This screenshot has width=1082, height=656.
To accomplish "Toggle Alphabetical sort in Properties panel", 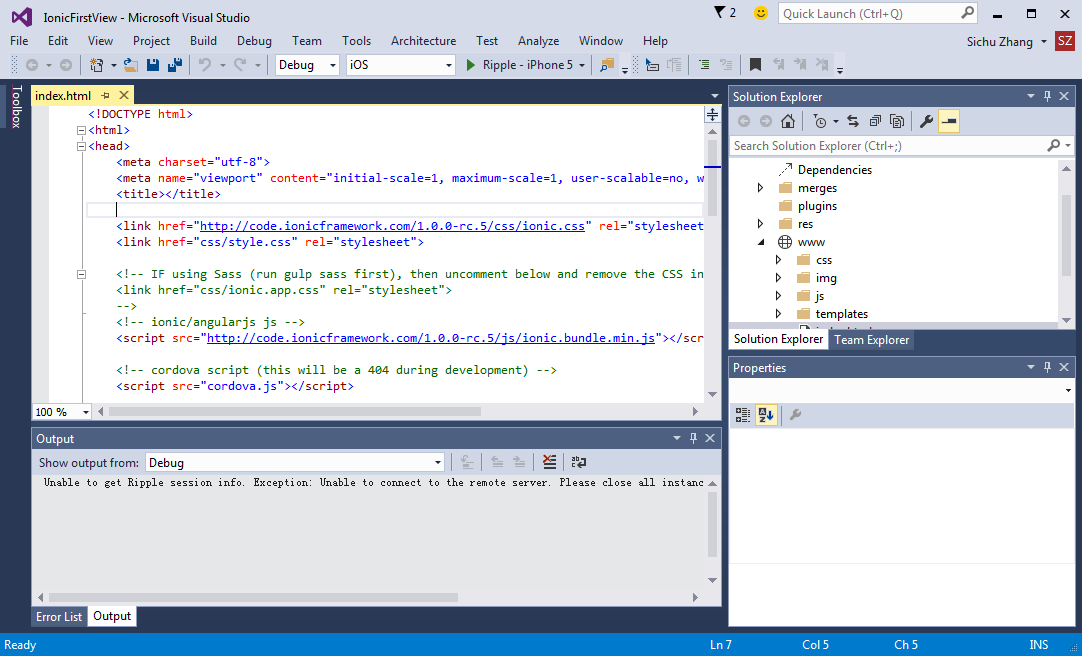I will click(765, 415).
